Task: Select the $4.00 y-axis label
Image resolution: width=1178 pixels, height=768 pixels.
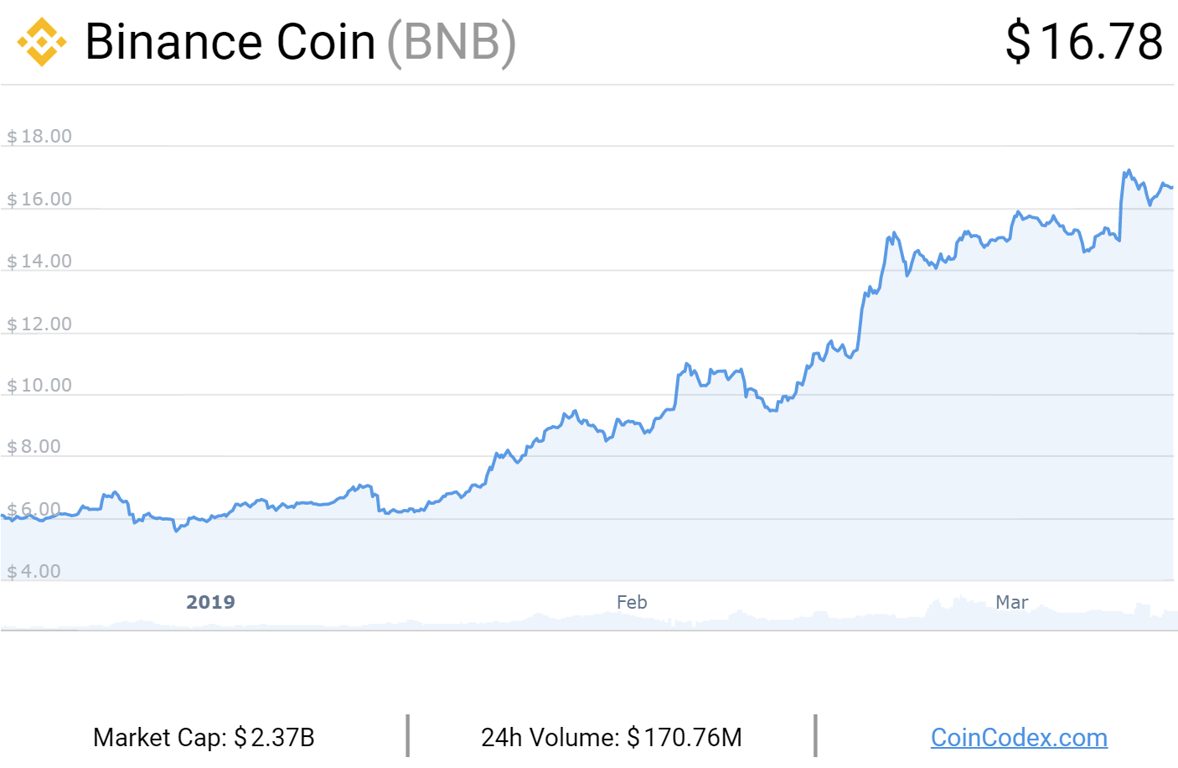Action: (34, 572)
